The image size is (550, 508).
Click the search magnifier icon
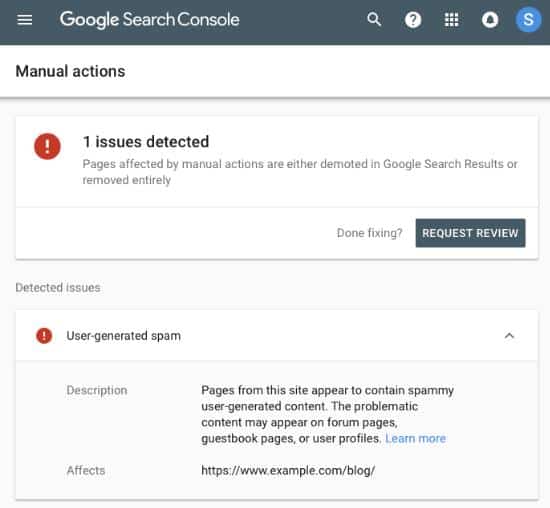coord(374,19)
